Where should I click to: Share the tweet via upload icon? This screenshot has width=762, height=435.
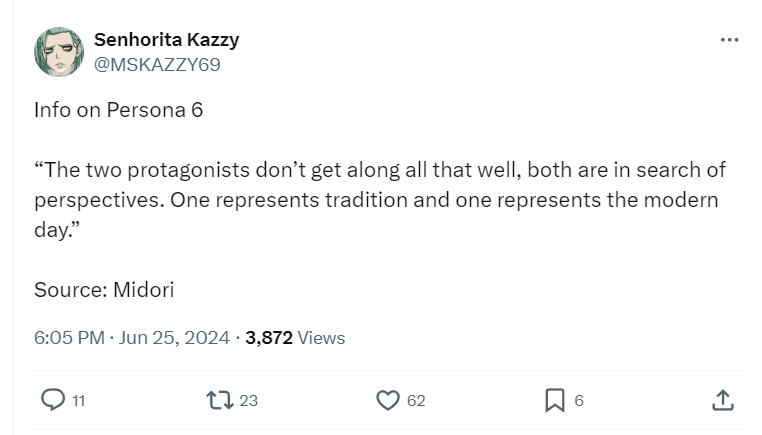point(723,400)
